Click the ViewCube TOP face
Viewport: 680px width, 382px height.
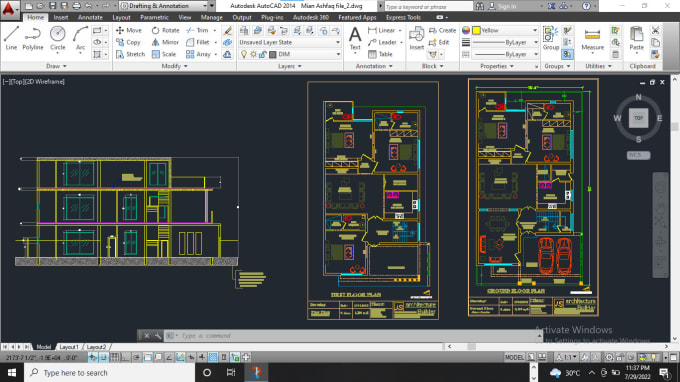[638, 118]
